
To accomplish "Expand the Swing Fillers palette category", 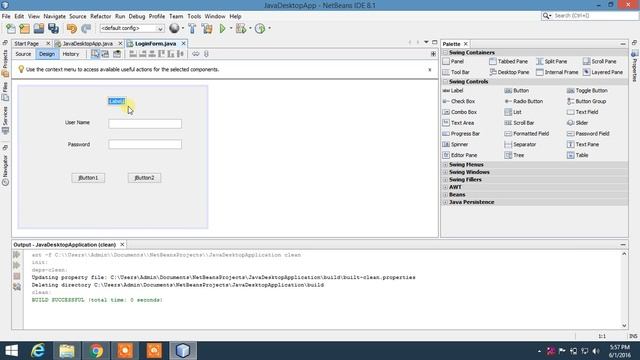I will point(445,180).
